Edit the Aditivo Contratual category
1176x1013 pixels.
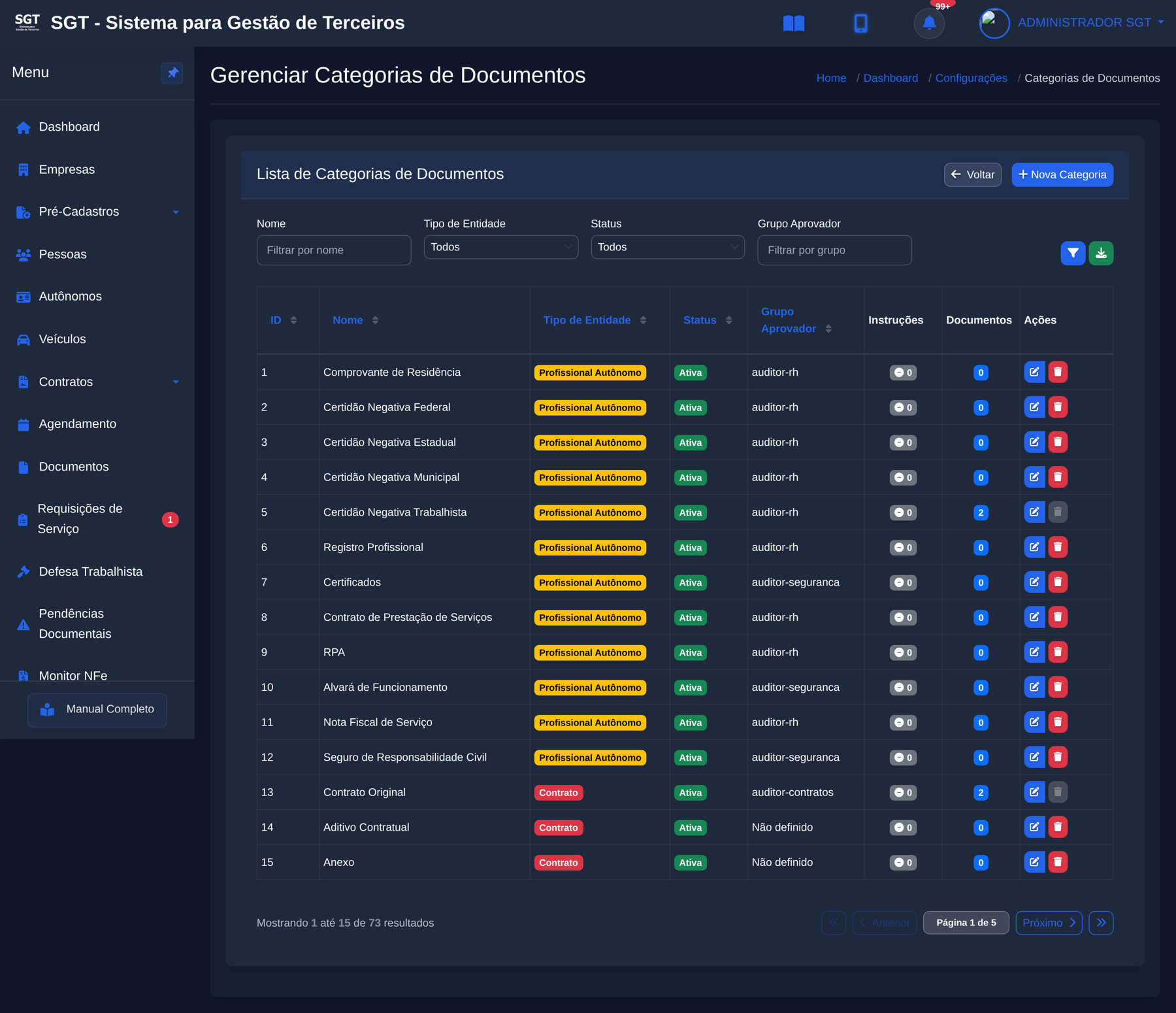1034,827
